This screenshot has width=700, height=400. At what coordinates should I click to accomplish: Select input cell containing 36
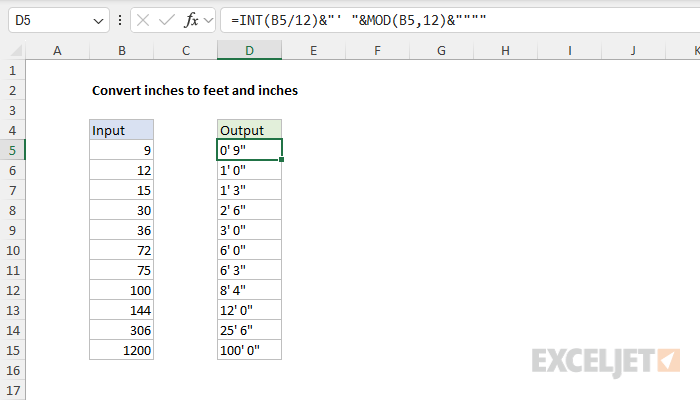[x=121, y=230]
